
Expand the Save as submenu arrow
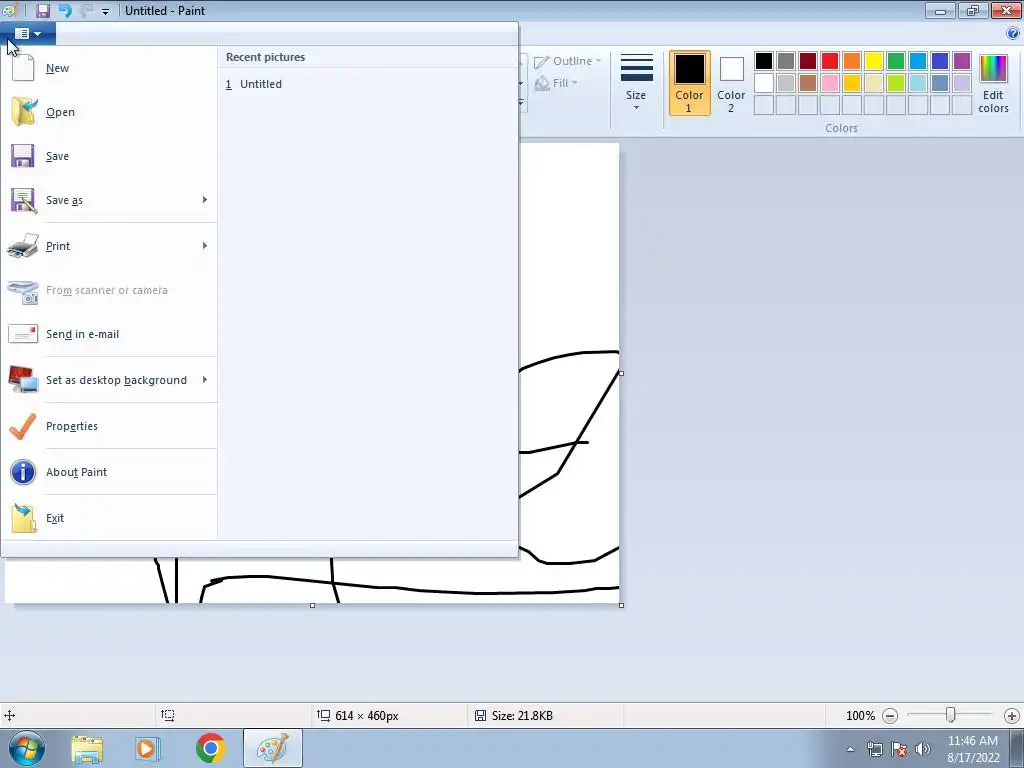[204, 199]
